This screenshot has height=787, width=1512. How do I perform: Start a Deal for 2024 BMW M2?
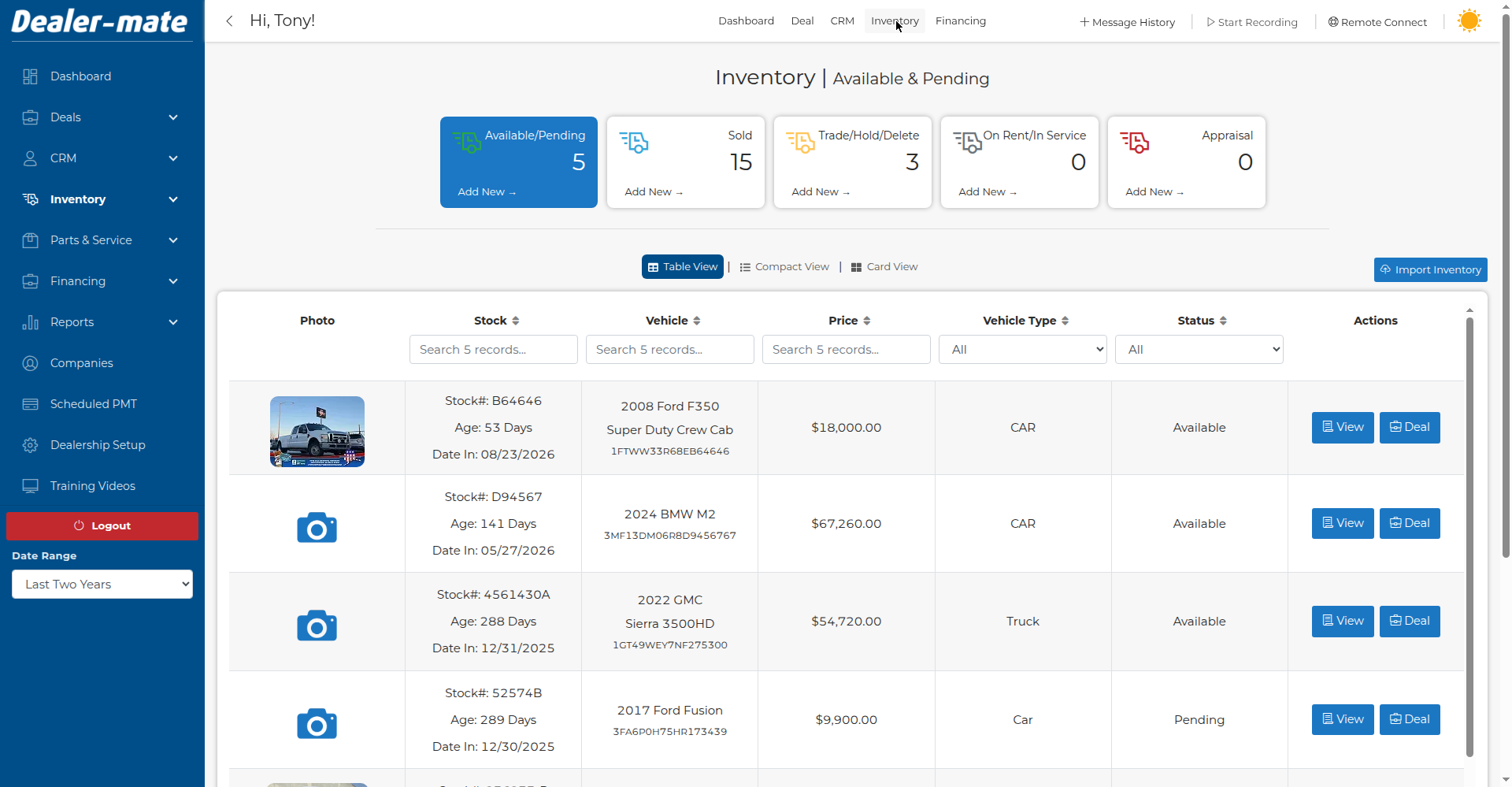point(1410,524)
